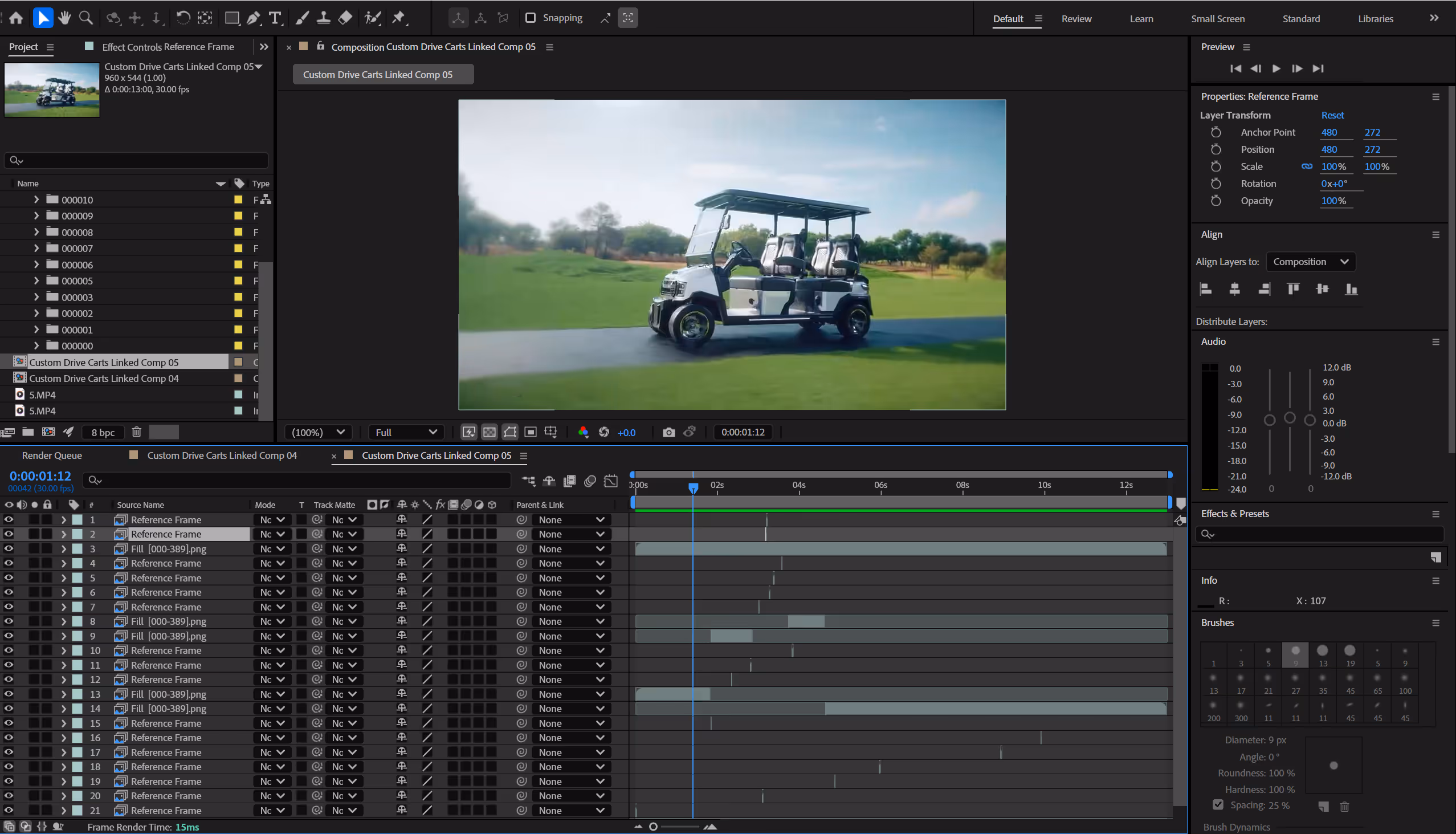The image size is (1456, 834).
Task: Open the Align Layers to Composition dropdown
Action: [1310, 262]
